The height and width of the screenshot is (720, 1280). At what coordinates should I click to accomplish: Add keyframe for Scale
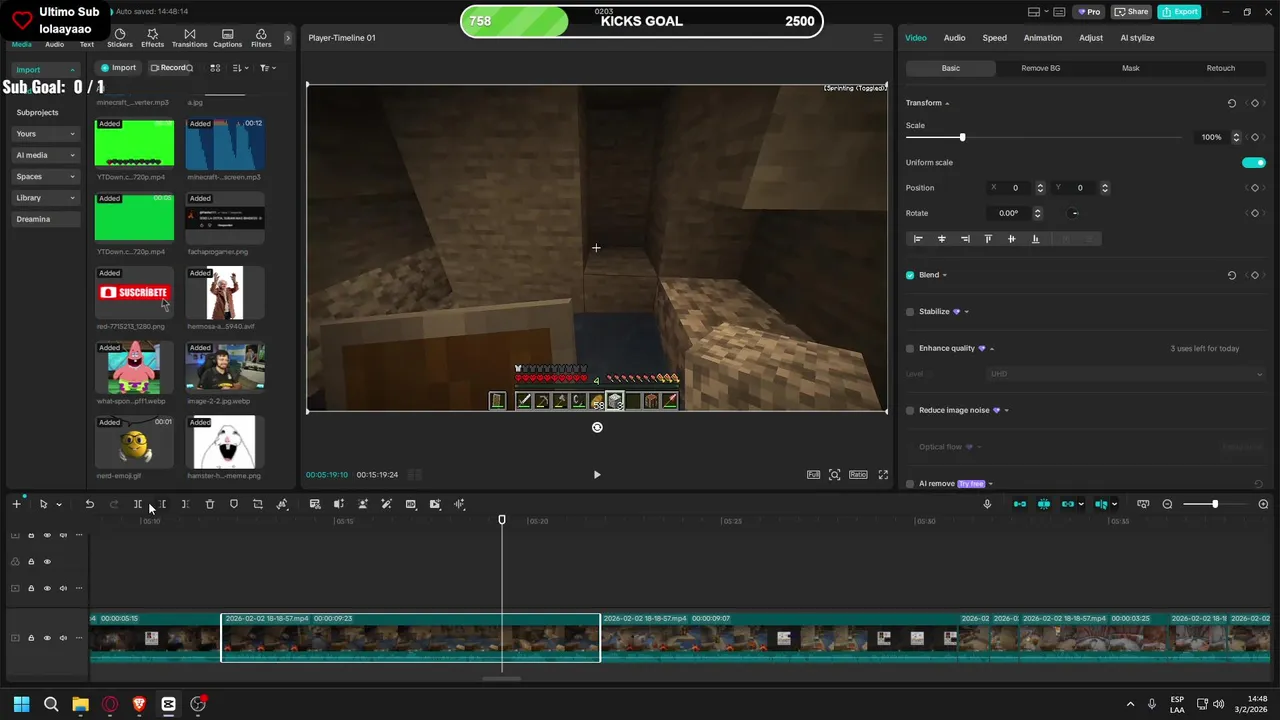coord(1255,137)
